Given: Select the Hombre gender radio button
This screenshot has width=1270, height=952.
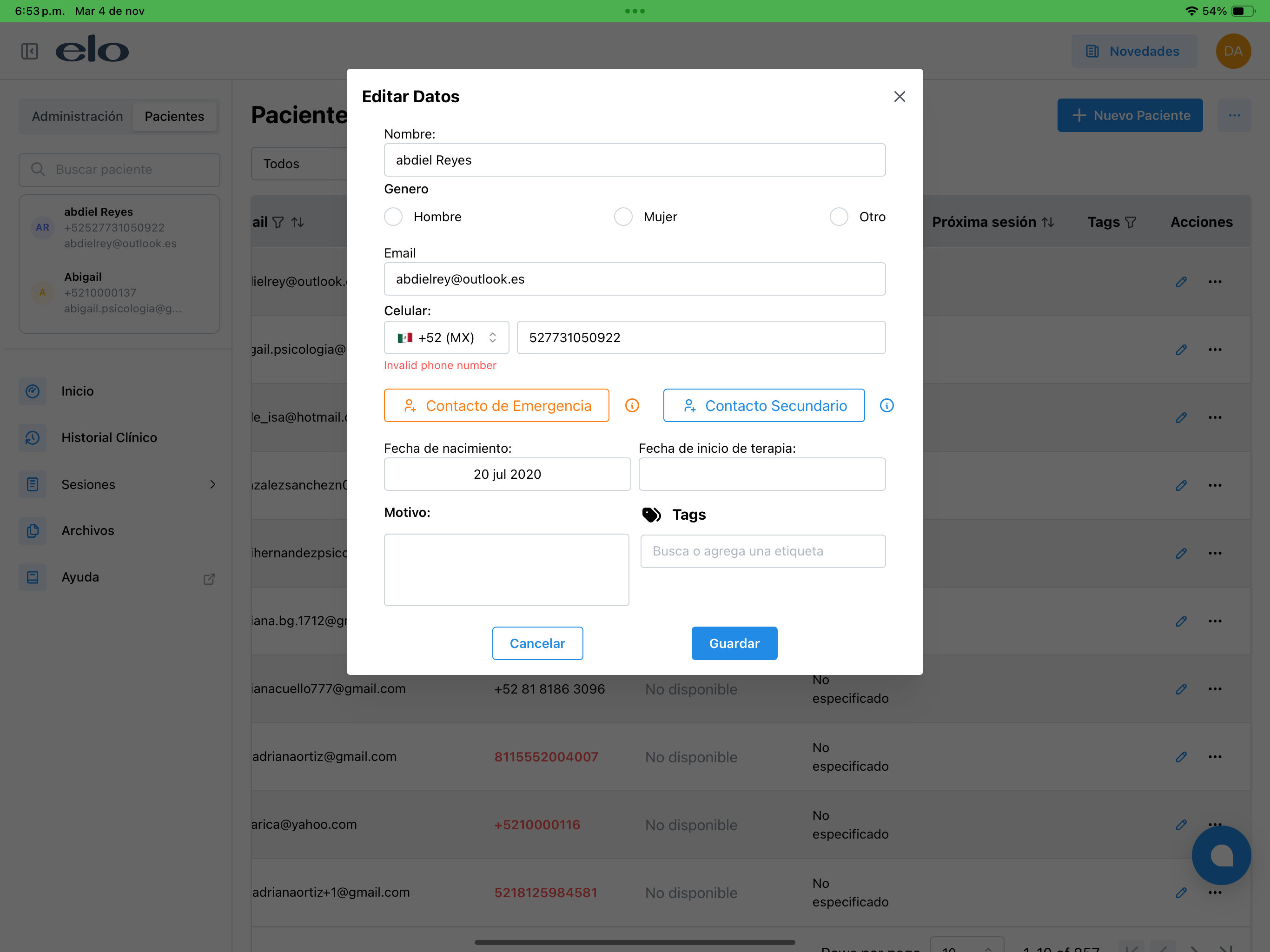Looking at the screenshot, I should click(x=393, y=217).
